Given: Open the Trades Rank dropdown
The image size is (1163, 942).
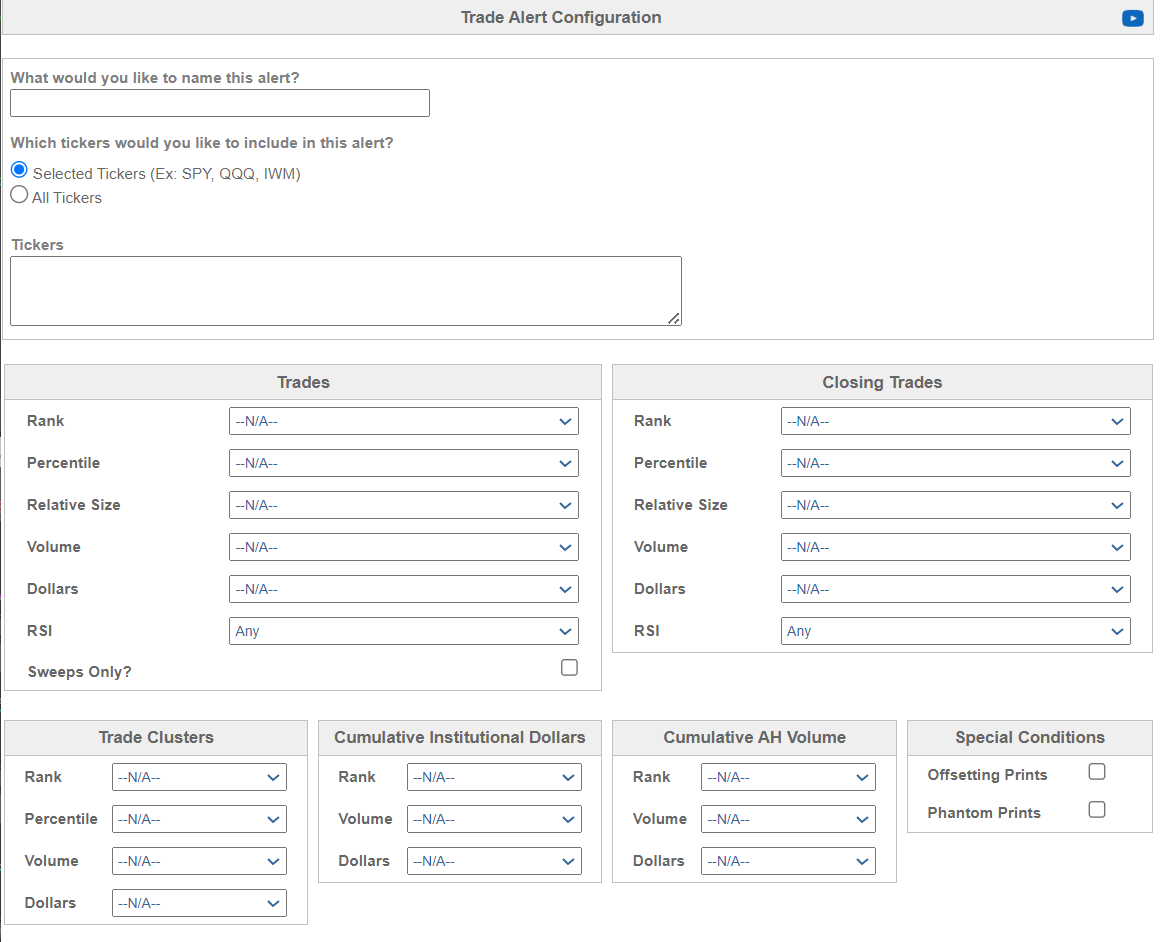Looking at the screenshot, I should [403, 421].
